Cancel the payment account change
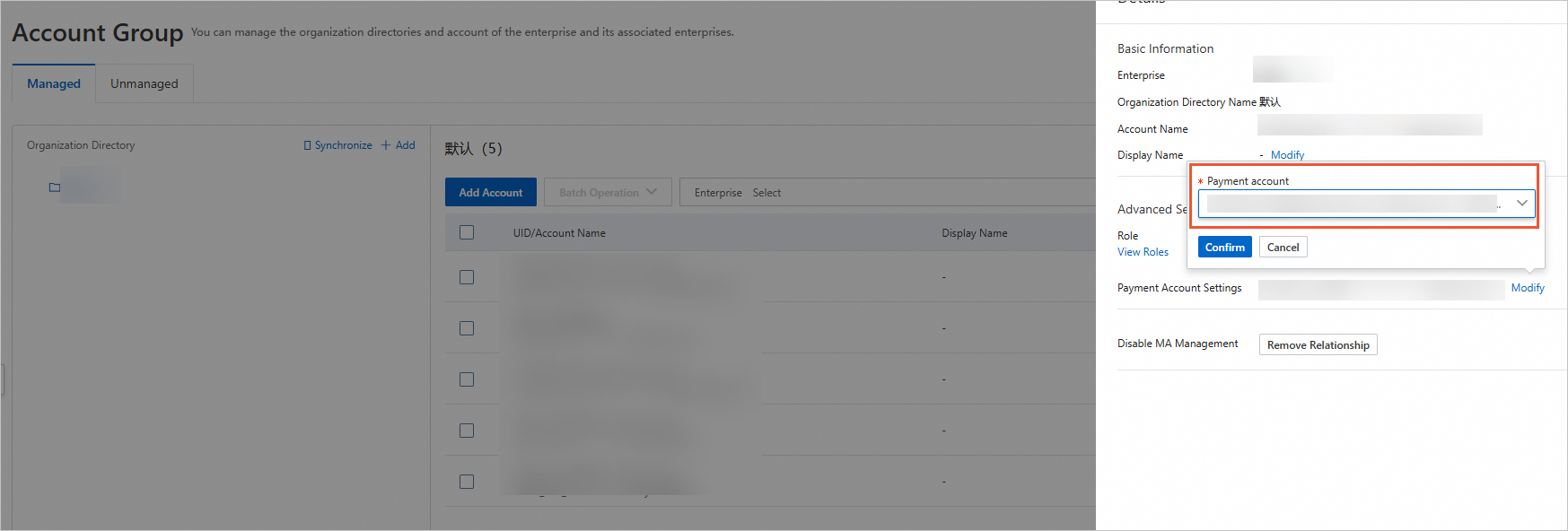This screenshot has width=1568, height=531. 1283,247
